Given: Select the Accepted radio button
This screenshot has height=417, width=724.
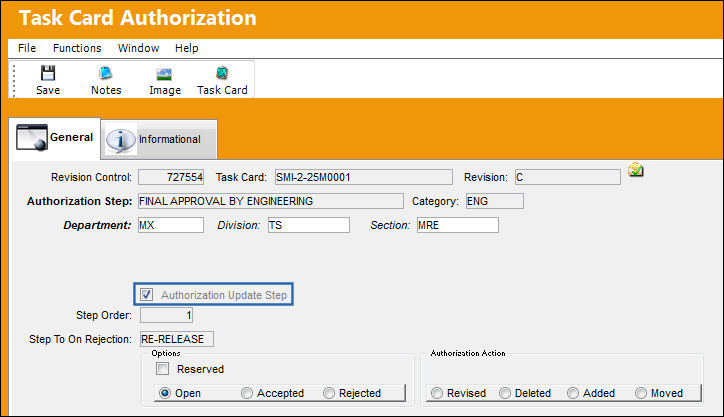Looking at the screenshot, I should point(247,393).
